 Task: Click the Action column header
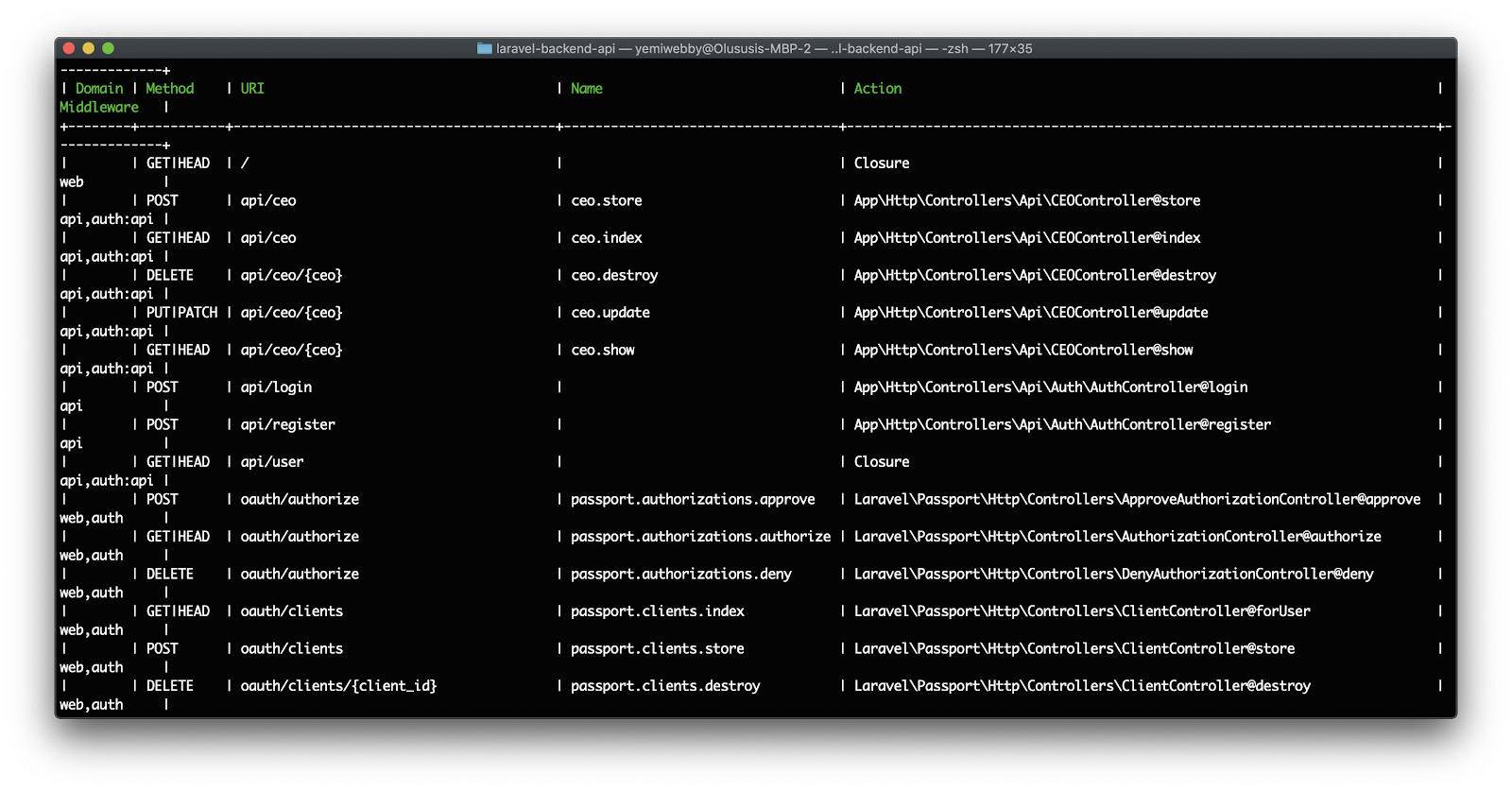878,88
